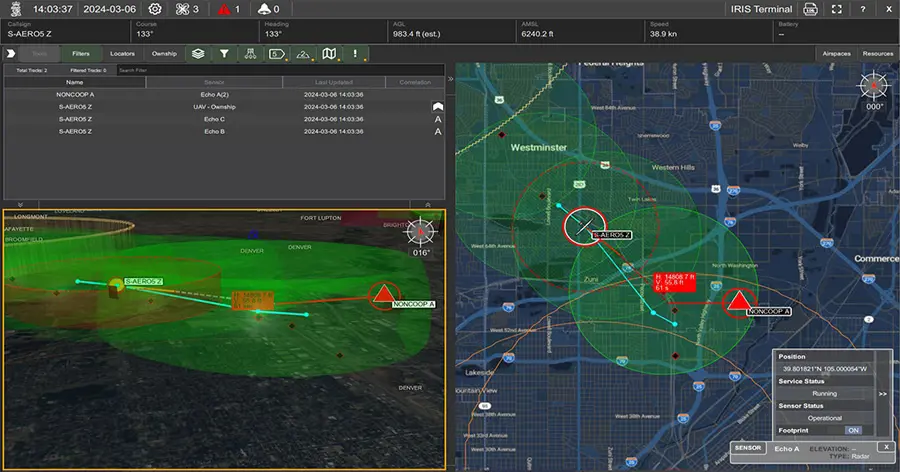The image size is (900, 472).
Task: Click the S-AERO5 Z label on 2D map
Action: tap(612, 235)
